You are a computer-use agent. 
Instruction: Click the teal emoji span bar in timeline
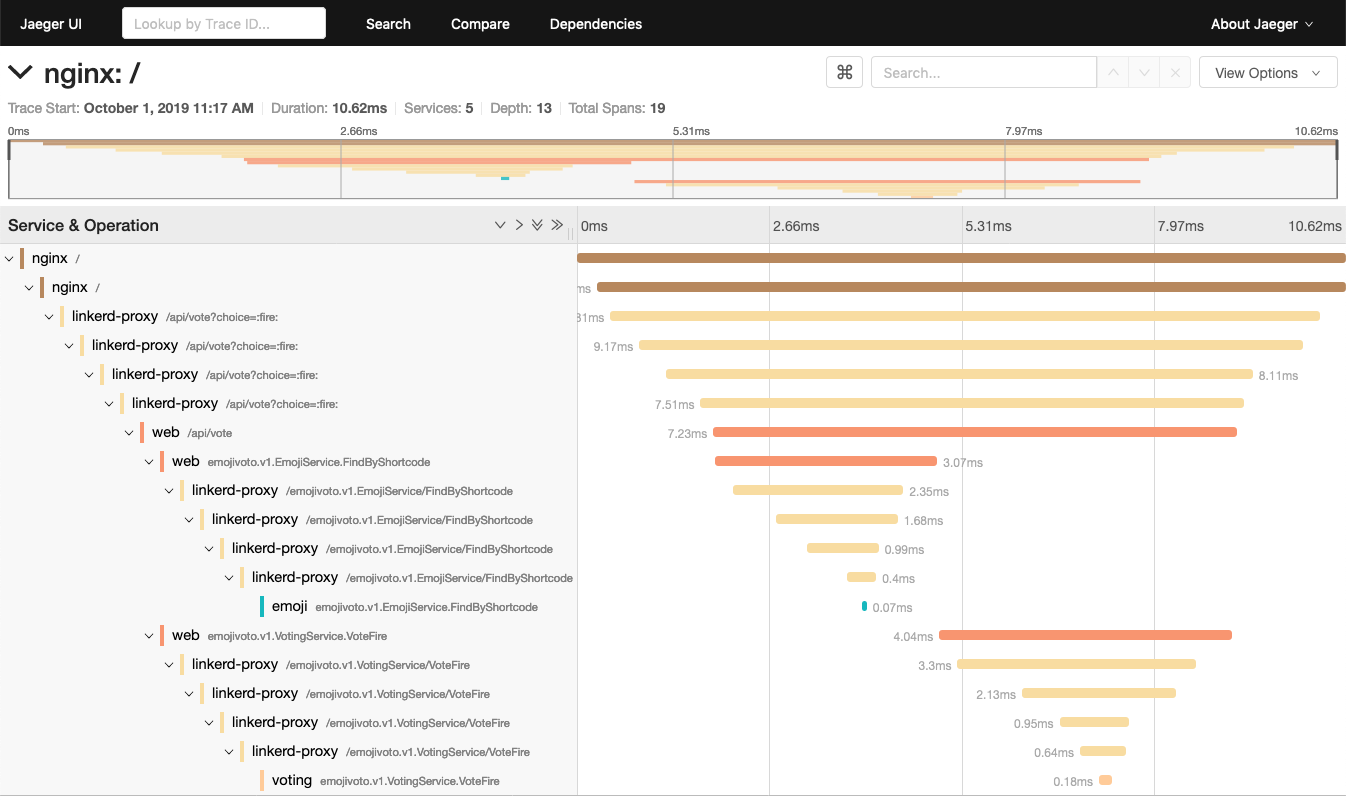(x=864, y=606)
